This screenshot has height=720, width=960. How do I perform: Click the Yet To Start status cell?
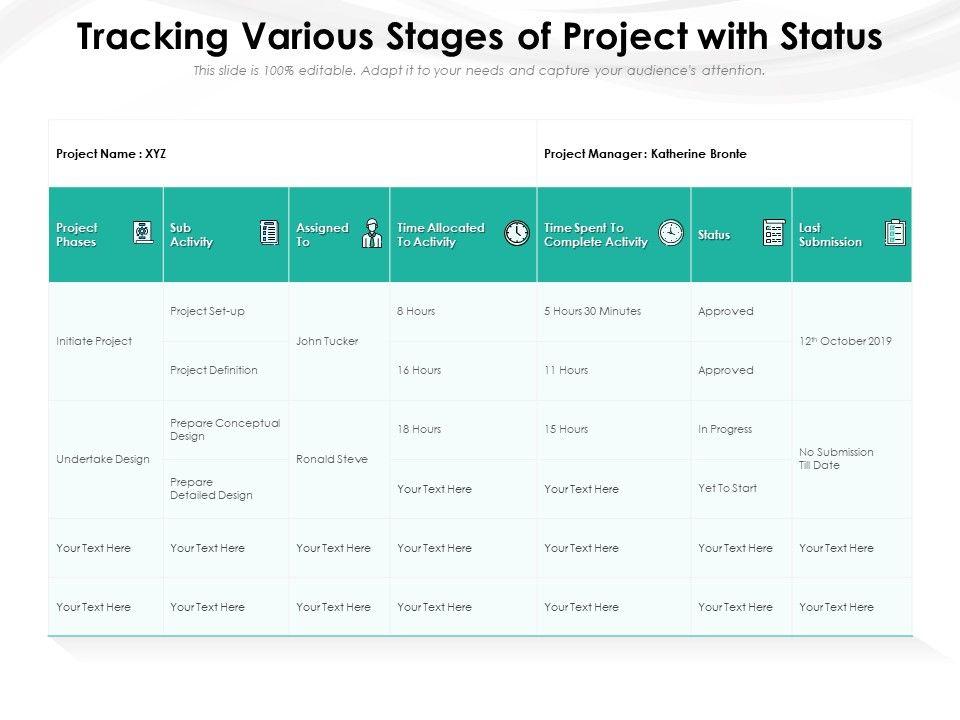tap(727, 488)
